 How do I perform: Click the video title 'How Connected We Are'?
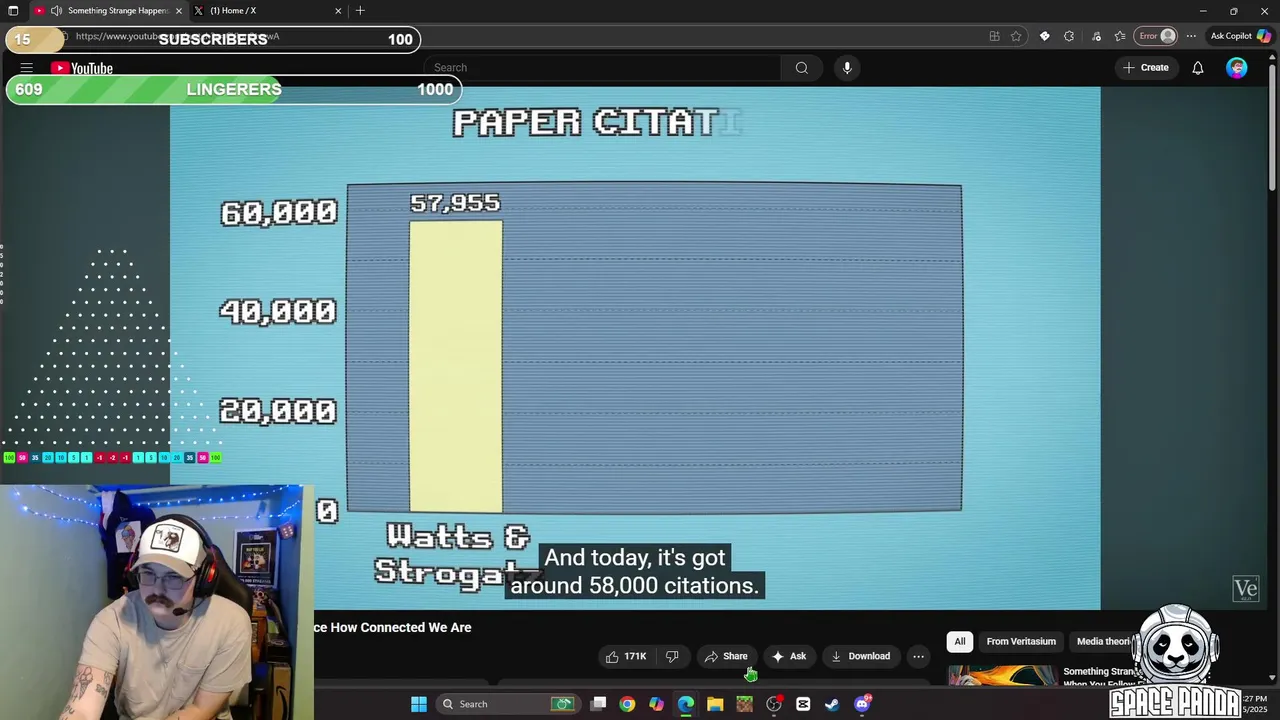(393, 627)
